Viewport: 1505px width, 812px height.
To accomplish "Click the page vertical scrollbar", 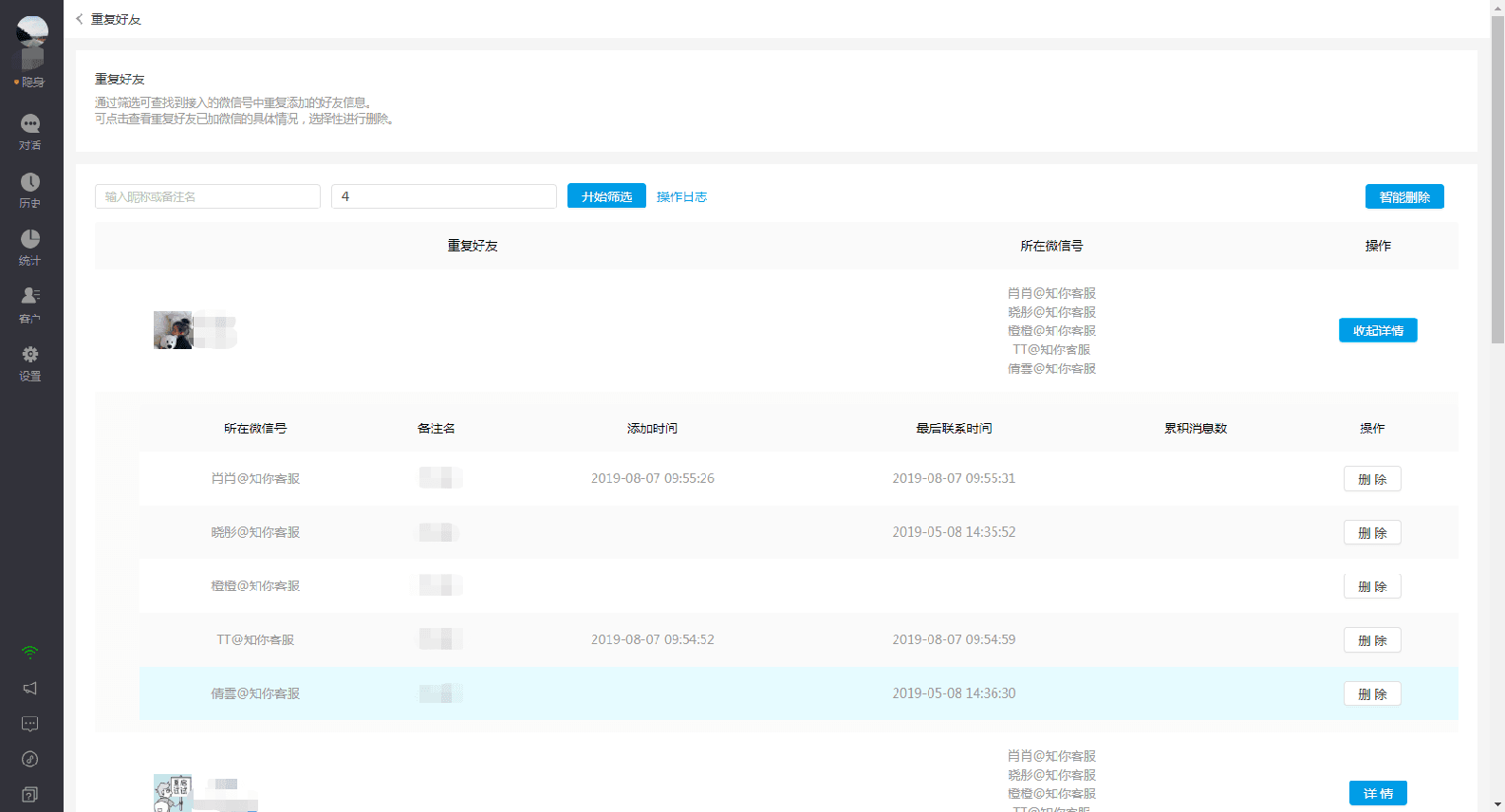I will tap(1497, 180).
